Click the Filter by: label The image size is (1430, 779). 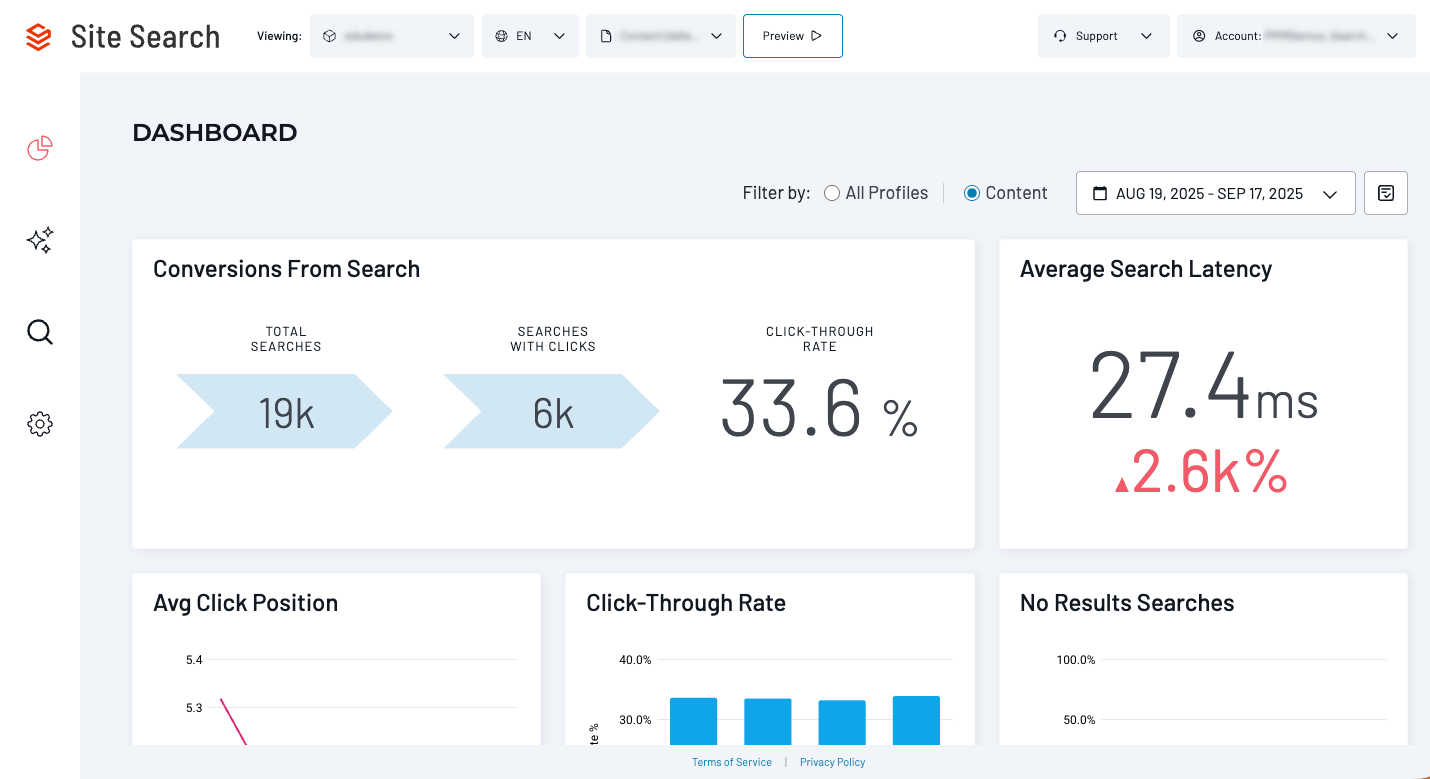(x=777, y=193)
